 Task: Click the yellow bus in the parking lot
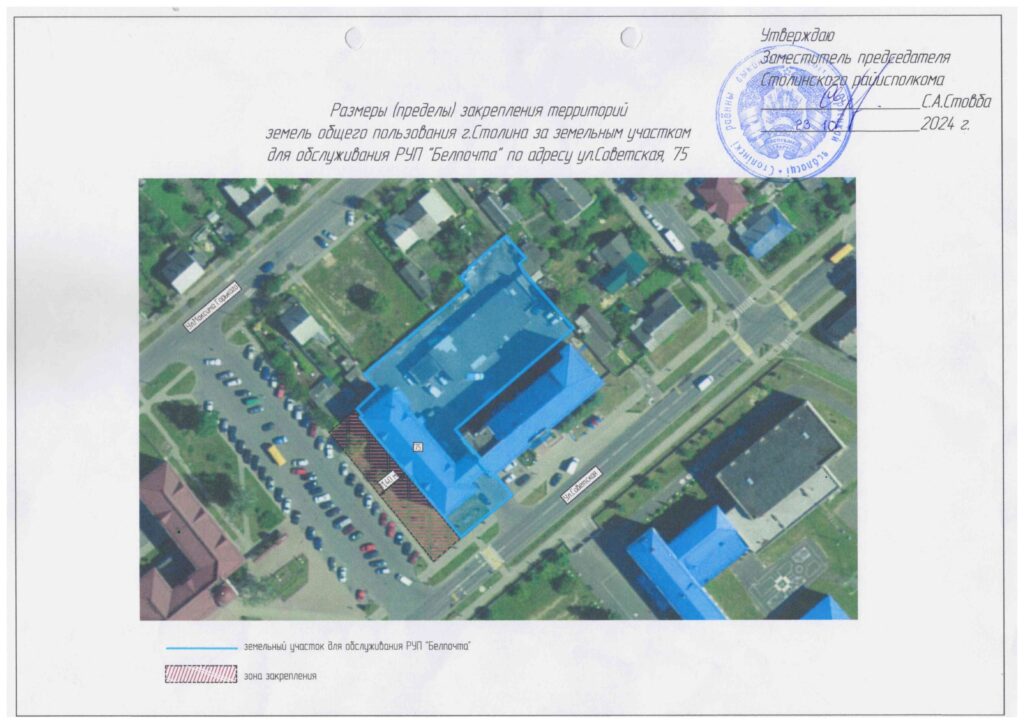click(x=276, y=454)
